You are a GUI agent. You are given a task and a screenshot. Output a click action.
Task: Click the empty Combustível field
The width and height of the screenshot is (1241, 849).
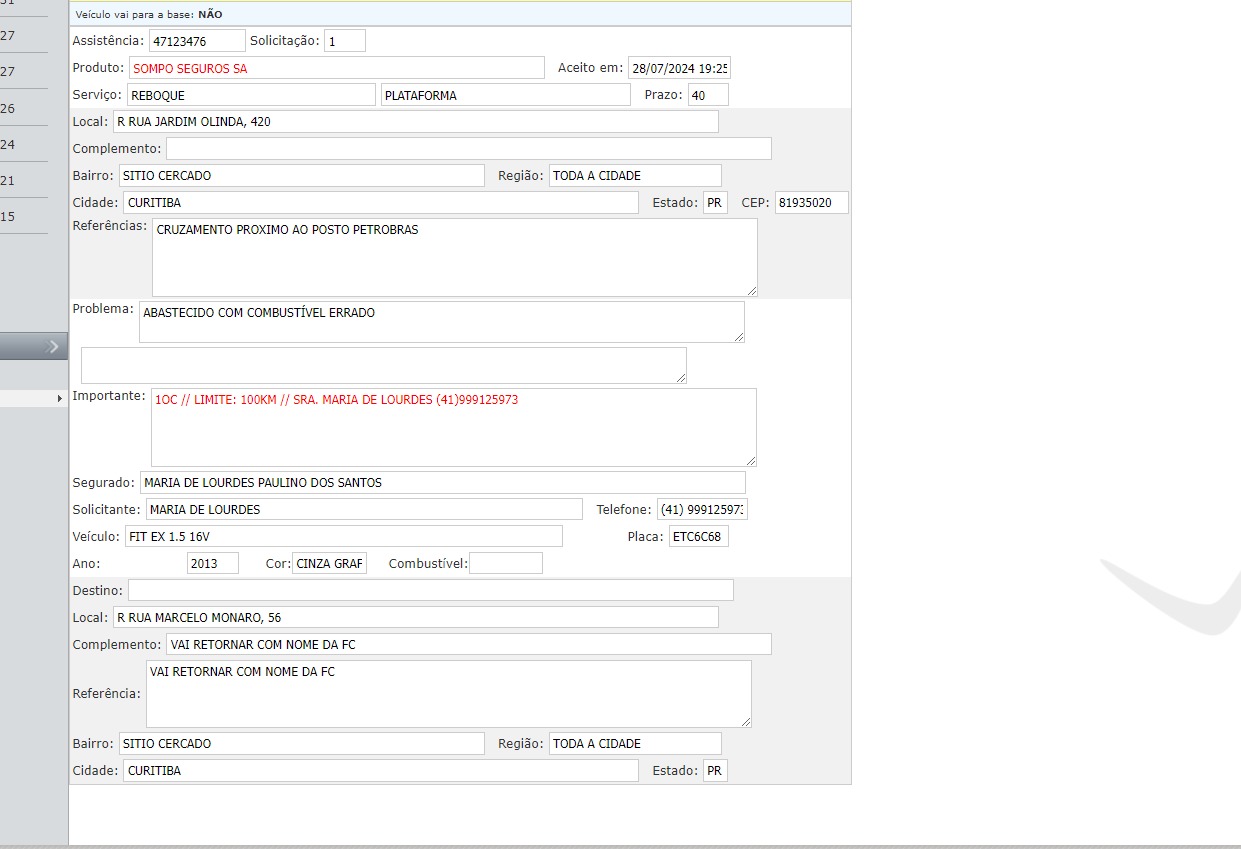pos(506,563)
